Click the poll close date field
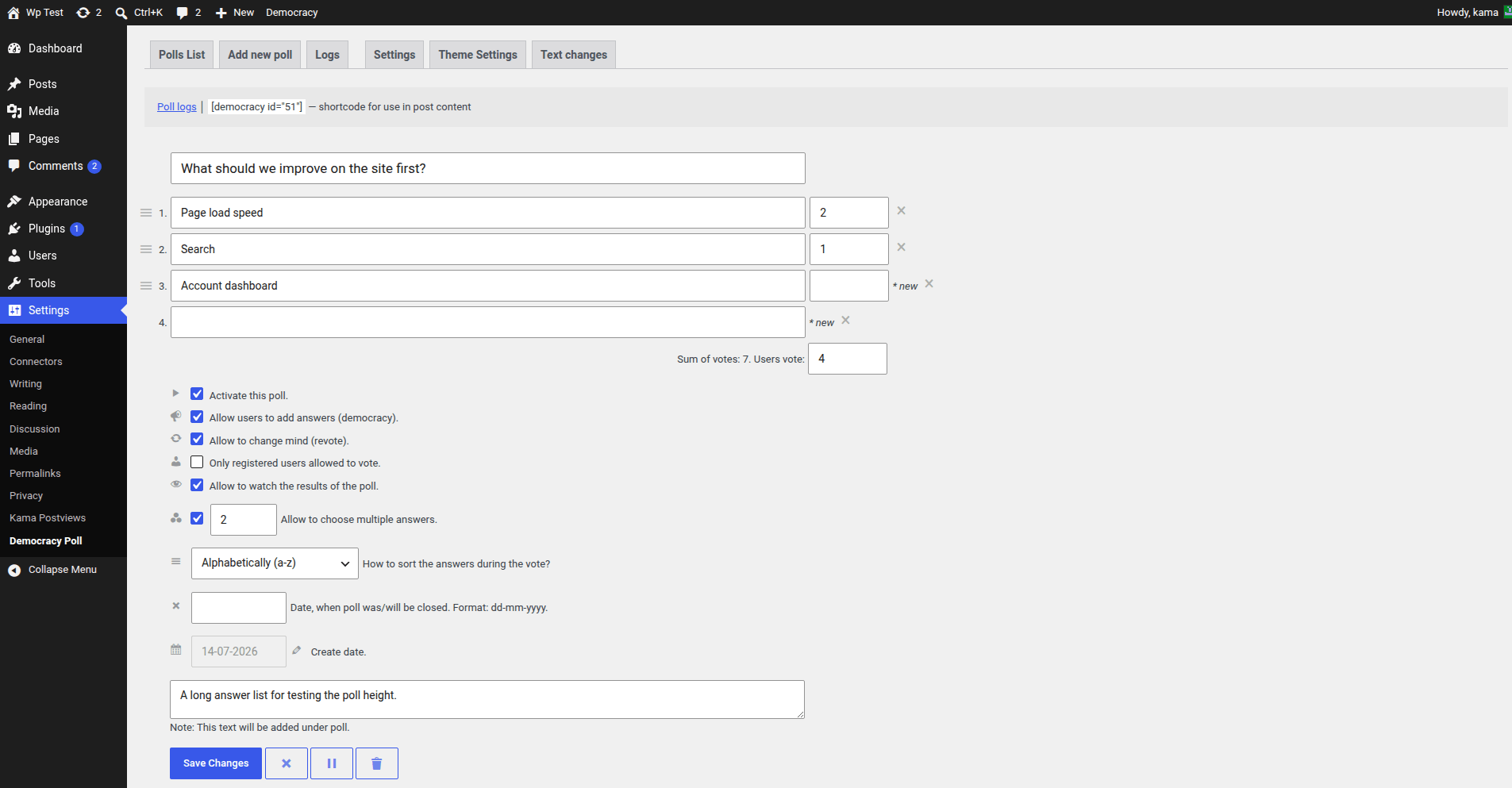Viewport: 1512px width, 788px height. [x=239, y=608]
